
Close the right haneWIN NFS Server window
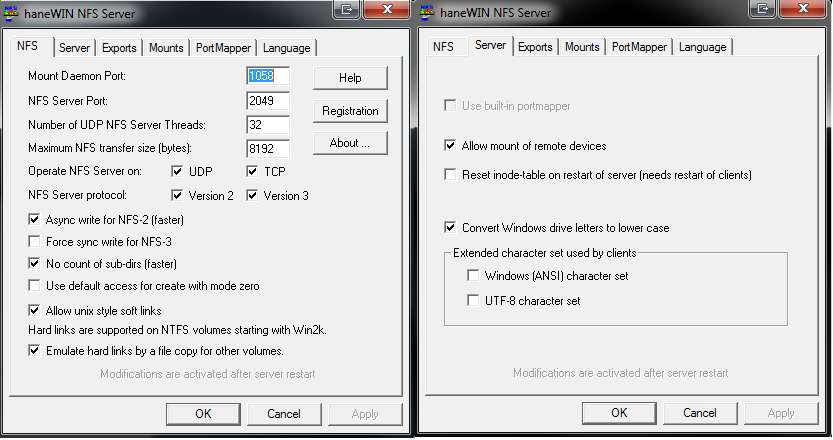(x=803, y=8)
